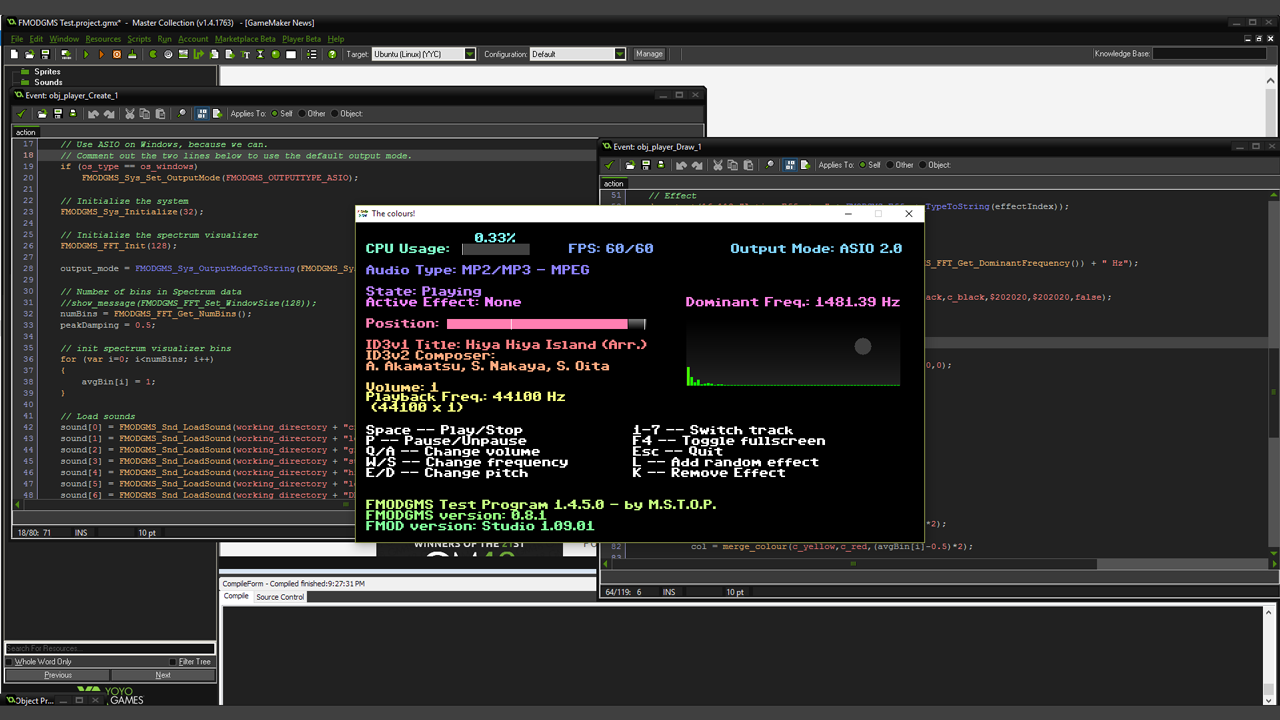Switch to the Compile tab
Screen dimensions: 1280x720
236,597
